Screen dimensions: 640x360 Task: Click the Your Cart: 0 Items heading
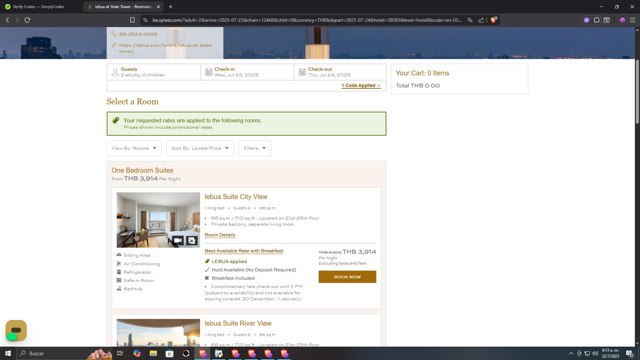(422, 73)
